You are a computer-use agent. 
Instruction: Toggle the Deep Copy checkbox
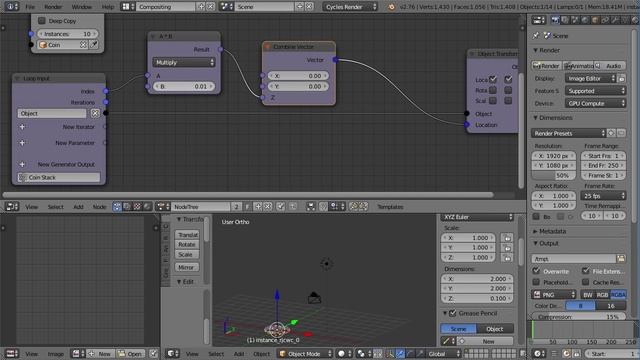pyautogui.click(x=42, y=21)
